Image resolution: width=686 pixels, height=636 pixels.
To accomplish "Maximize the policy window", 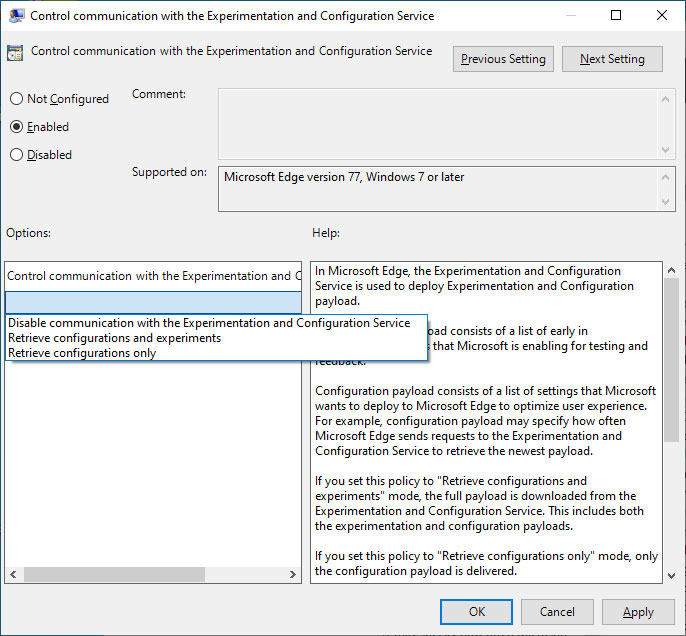I will (x=616, y=15).
